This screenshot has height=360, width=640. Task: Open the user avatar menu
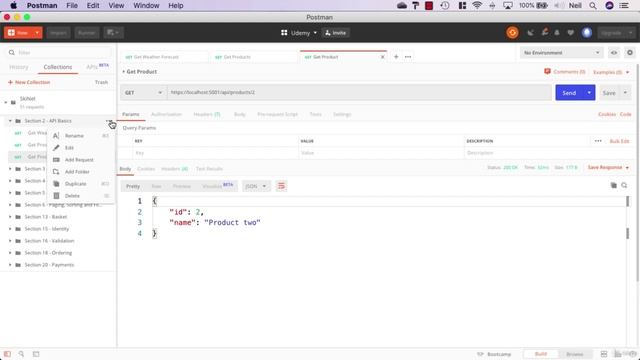tap(587, 33)
